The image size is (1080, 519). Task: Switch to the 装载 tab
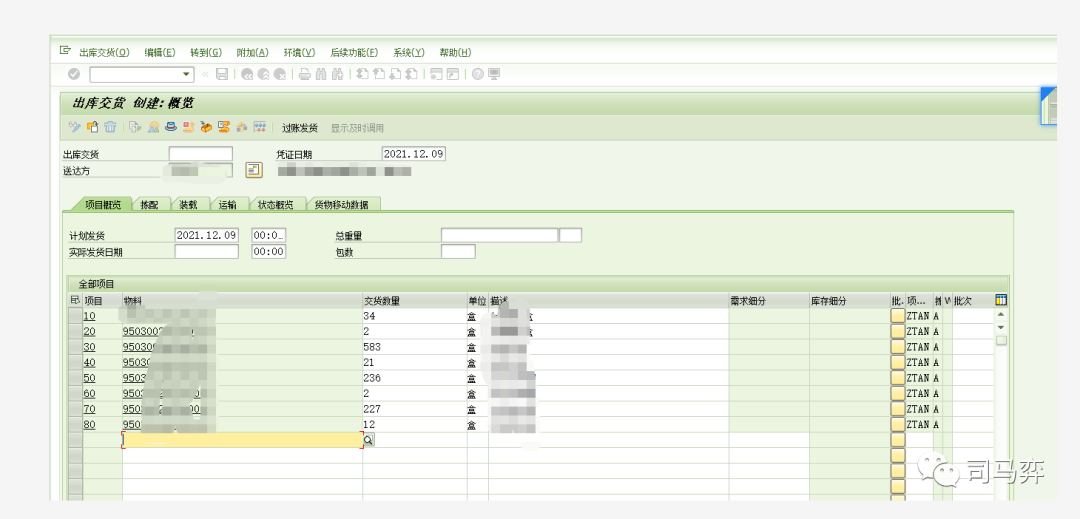point(189,204)
